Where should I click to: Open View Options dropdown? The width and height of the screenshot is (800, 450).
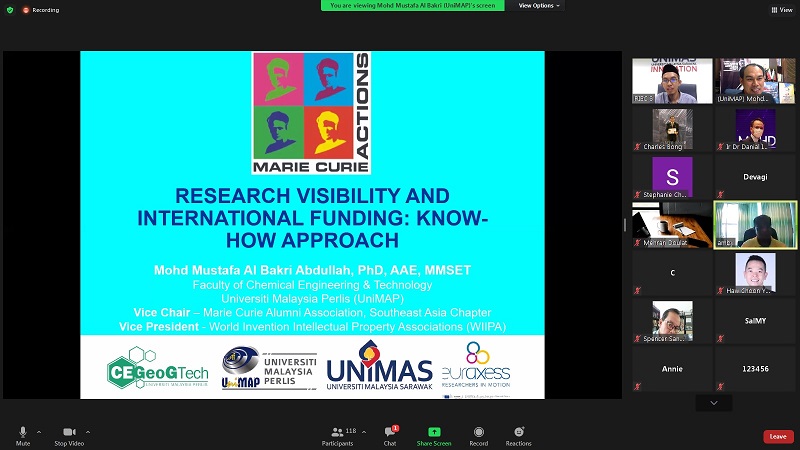539,6
